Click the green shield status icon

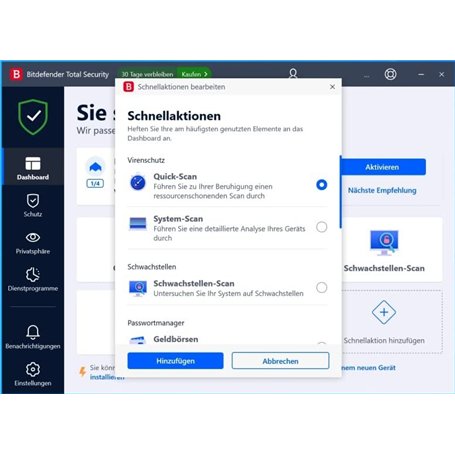point(33,117)
